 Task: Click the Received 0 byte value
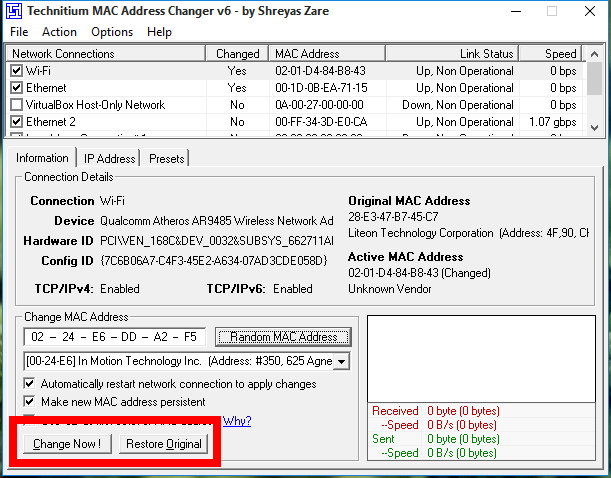pyautogui.click(x=463, y=411)
